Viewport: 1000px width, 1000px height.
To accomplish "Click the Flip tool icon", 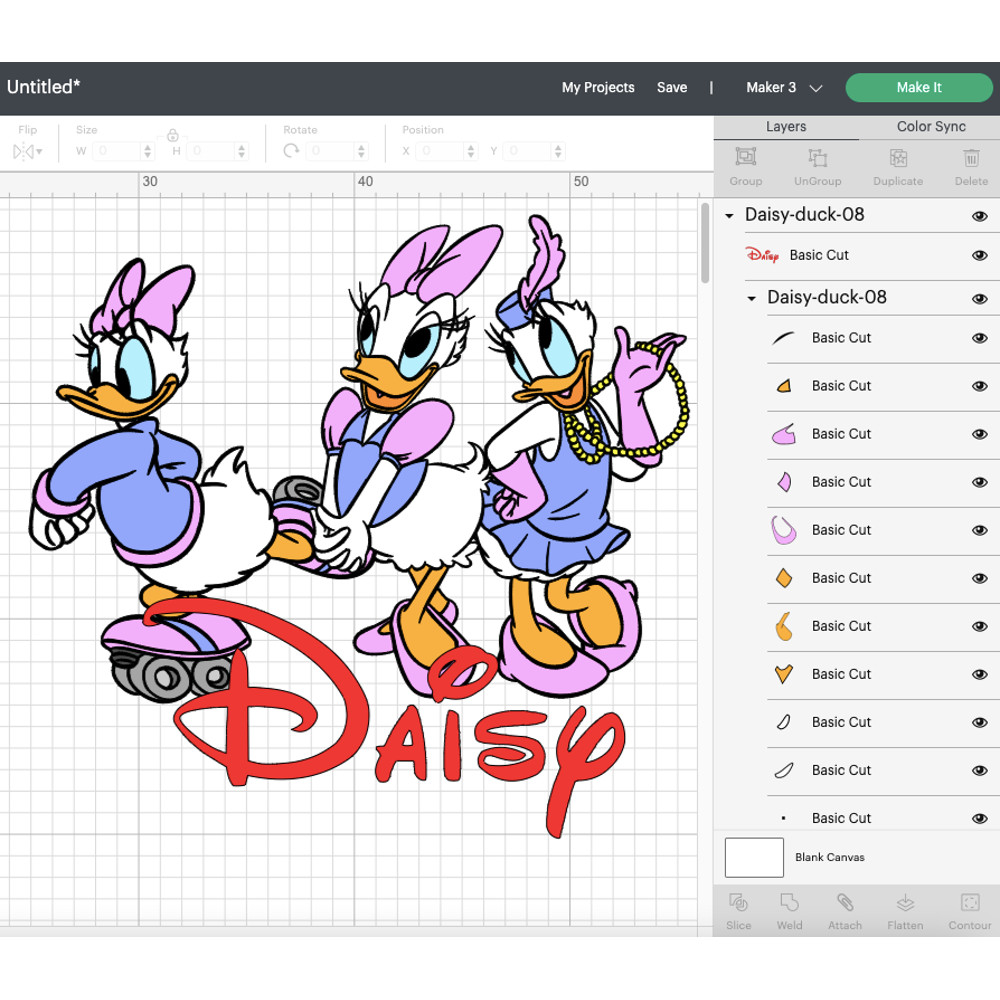I will tap(25, 151).
